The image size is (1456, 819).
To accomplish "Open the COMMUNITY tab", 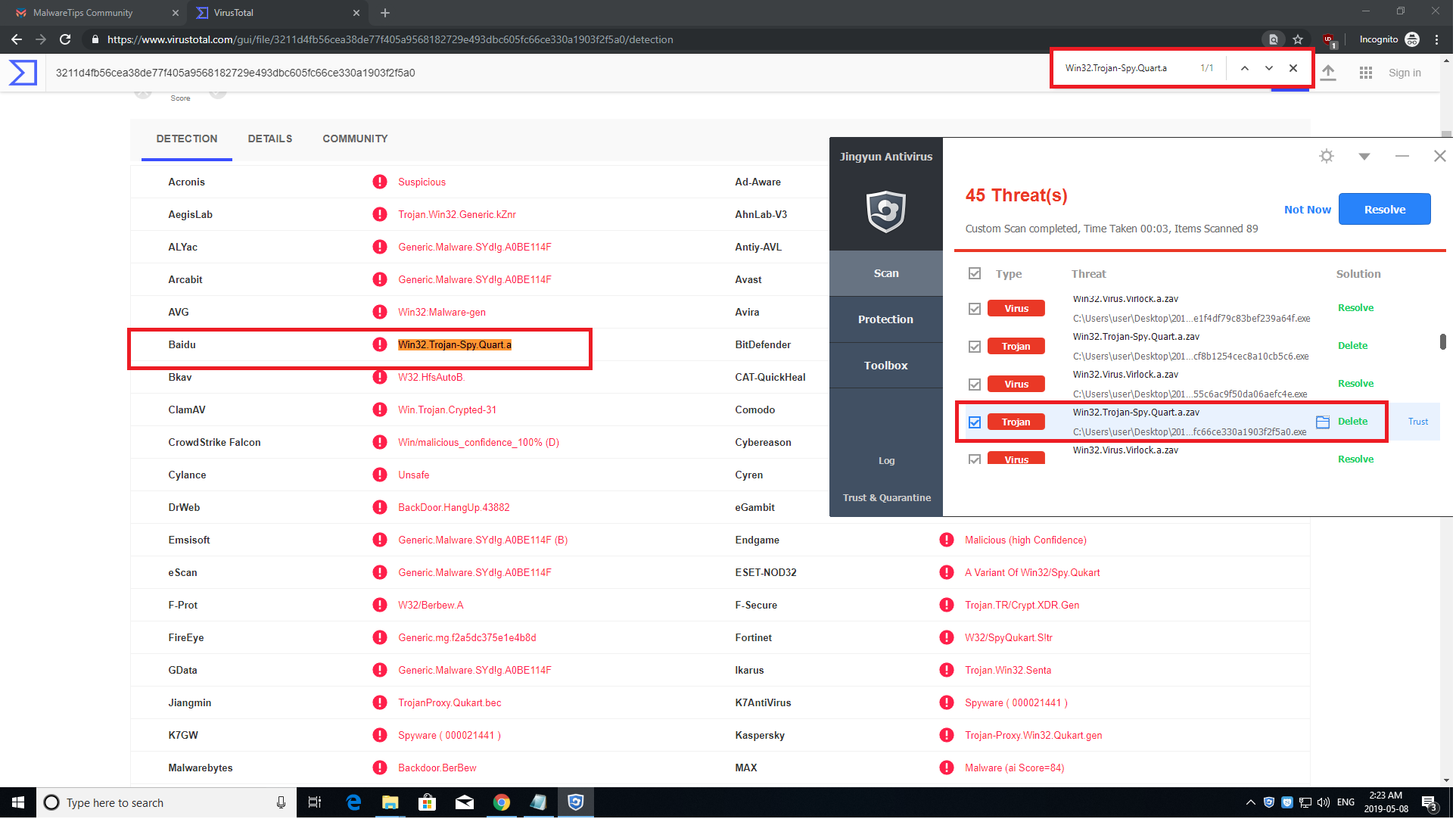I will point(356,139).
